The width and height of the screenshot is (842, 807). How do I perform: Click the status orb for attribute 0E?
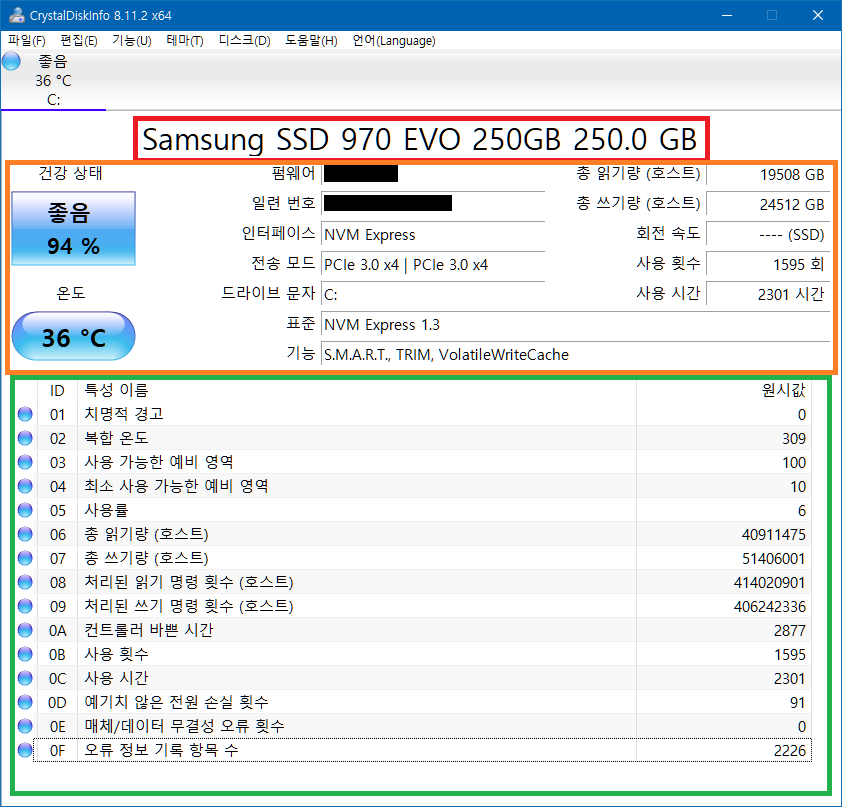tap(25, 726)
